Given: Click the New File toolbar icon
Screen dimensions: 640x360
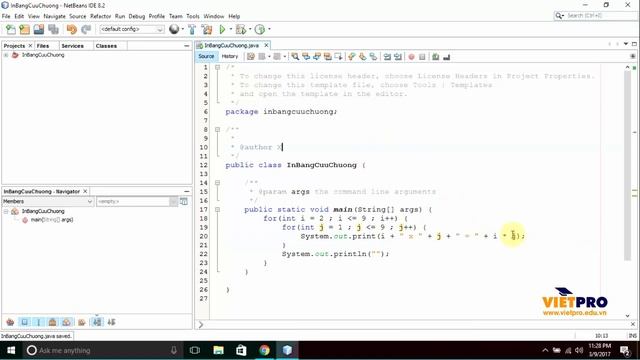Looking at the screenshot, I should coord(11,29).
